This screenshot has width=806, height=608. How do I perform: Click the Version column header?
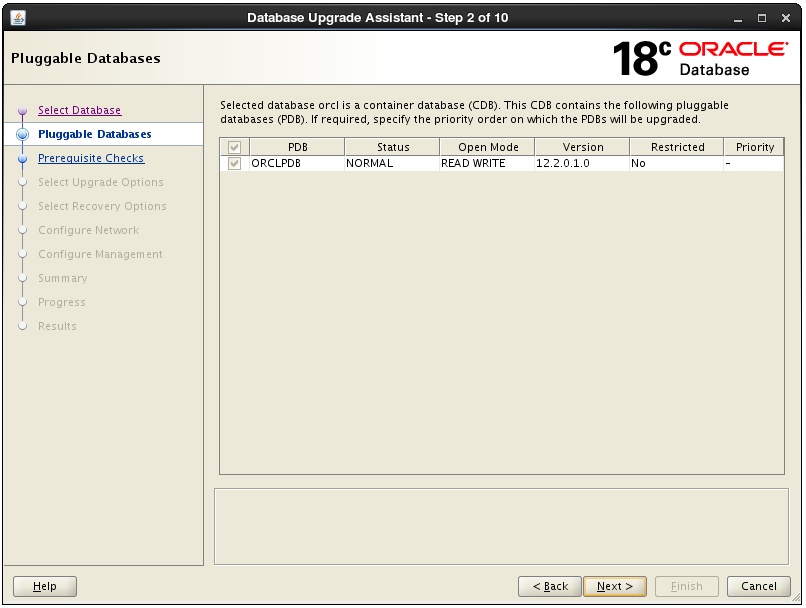[x=582, y=147]
